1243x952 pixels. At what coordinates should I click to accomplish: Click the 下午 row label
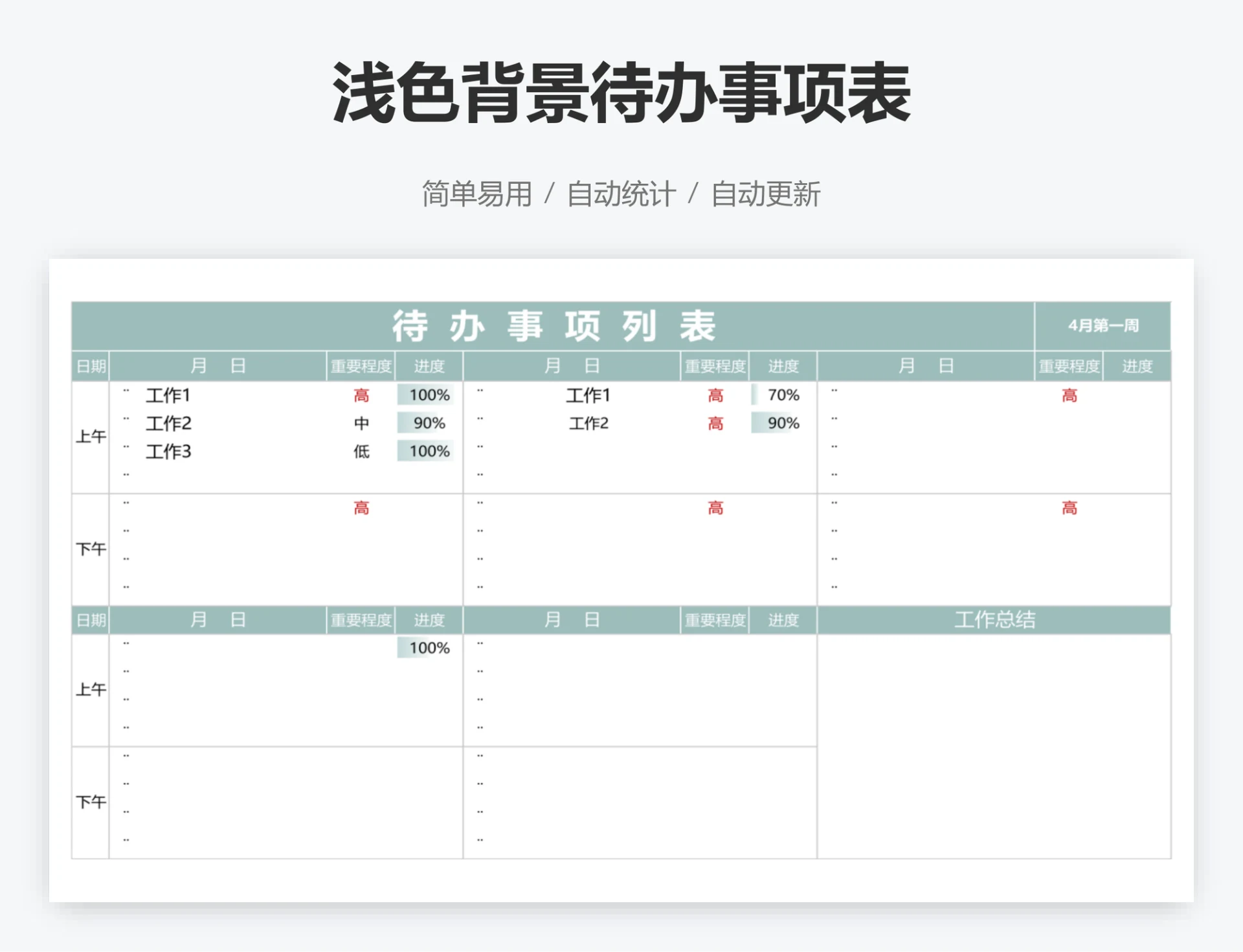[x=91, y=549]
